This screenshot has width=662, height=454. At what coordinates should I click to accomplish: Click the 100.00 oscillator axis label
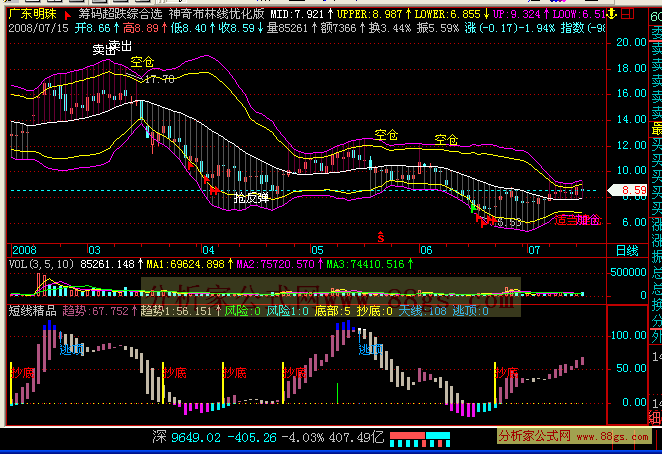pyautogui.click(x=628, y=336)
